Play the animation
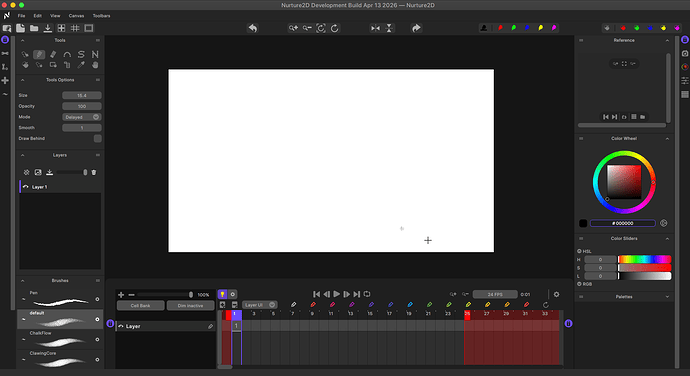This screenshot has width=690, height=376. [x=336, y=294]
